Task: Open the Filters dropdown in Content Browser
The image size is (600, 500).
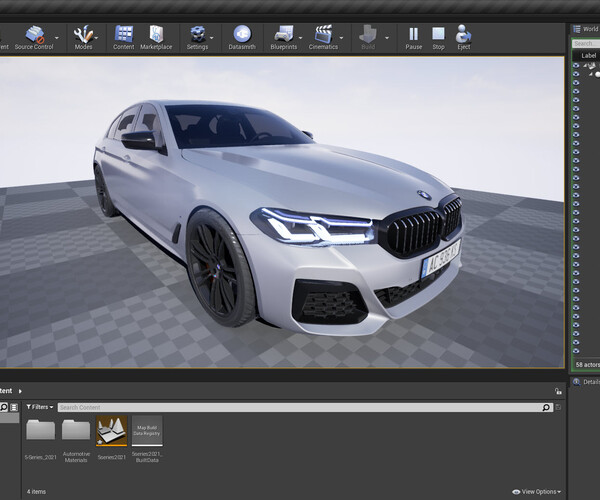Action: click(39, 407)
